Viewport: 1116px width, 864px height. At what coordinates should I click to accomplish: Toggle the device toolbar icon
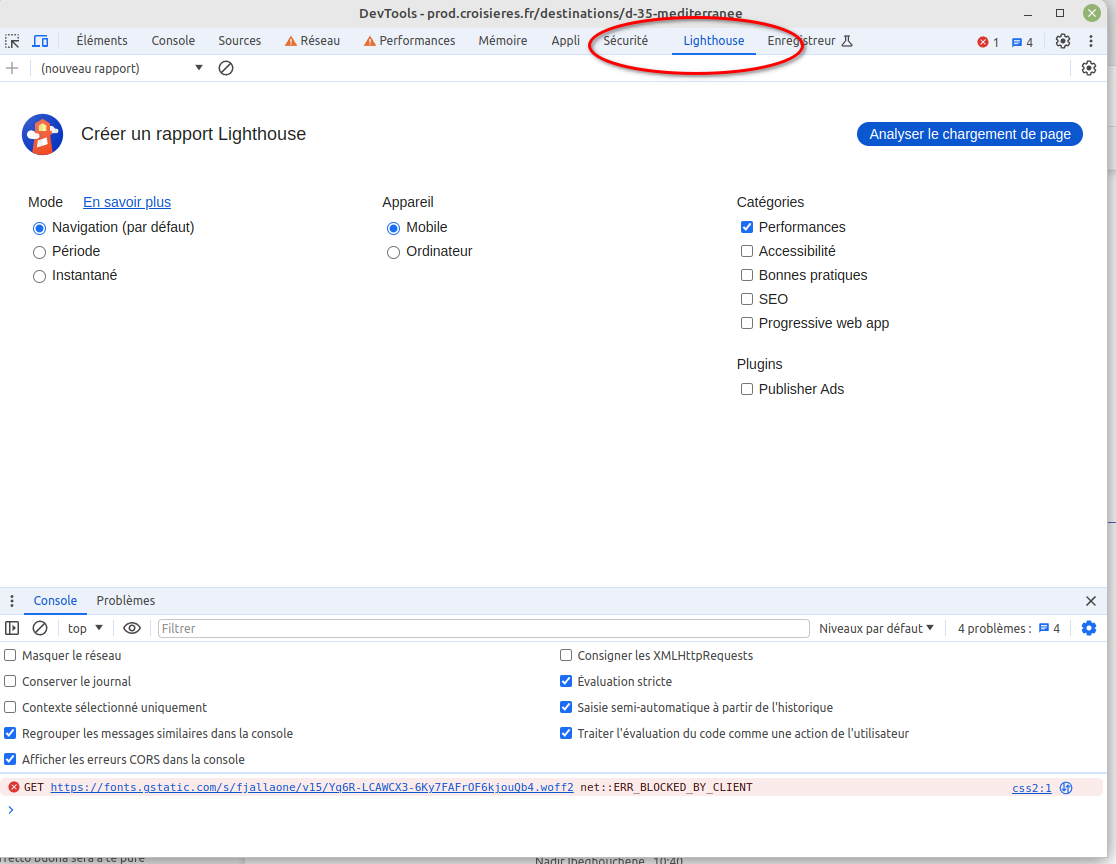pyautogui.click(x=40, y=41)
